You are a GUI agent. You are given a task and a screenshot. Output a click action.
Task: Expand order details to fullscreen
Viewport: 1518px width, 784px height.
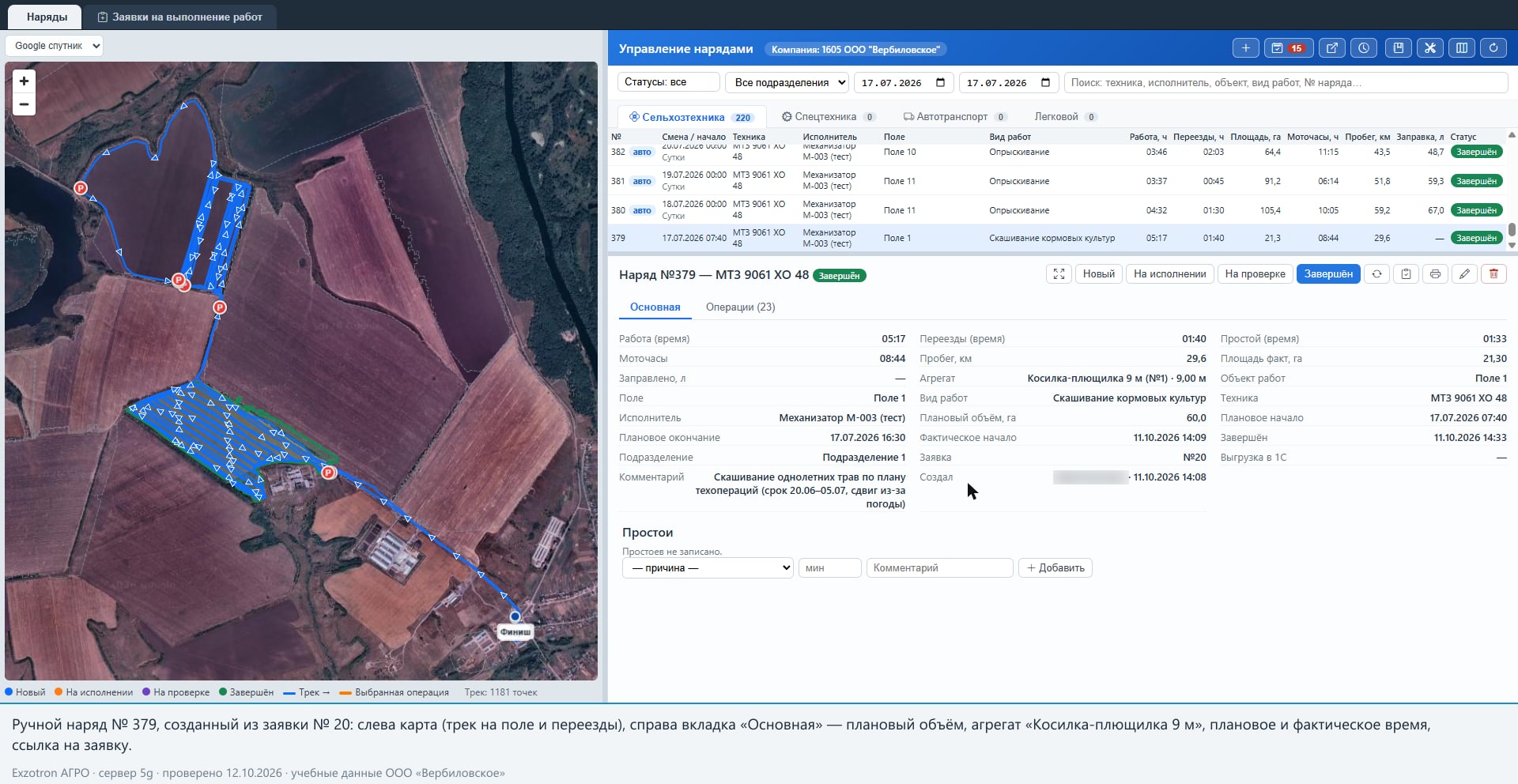click(x=1059, y=274)
